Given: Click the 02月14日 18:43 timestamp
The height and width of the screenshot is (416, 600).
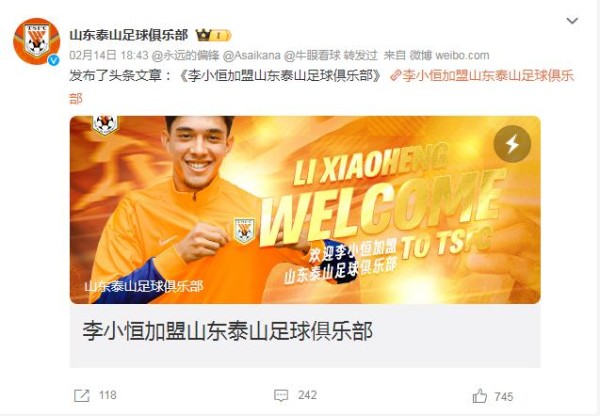Looking at the screenshot, I should [x=109, y=55].
